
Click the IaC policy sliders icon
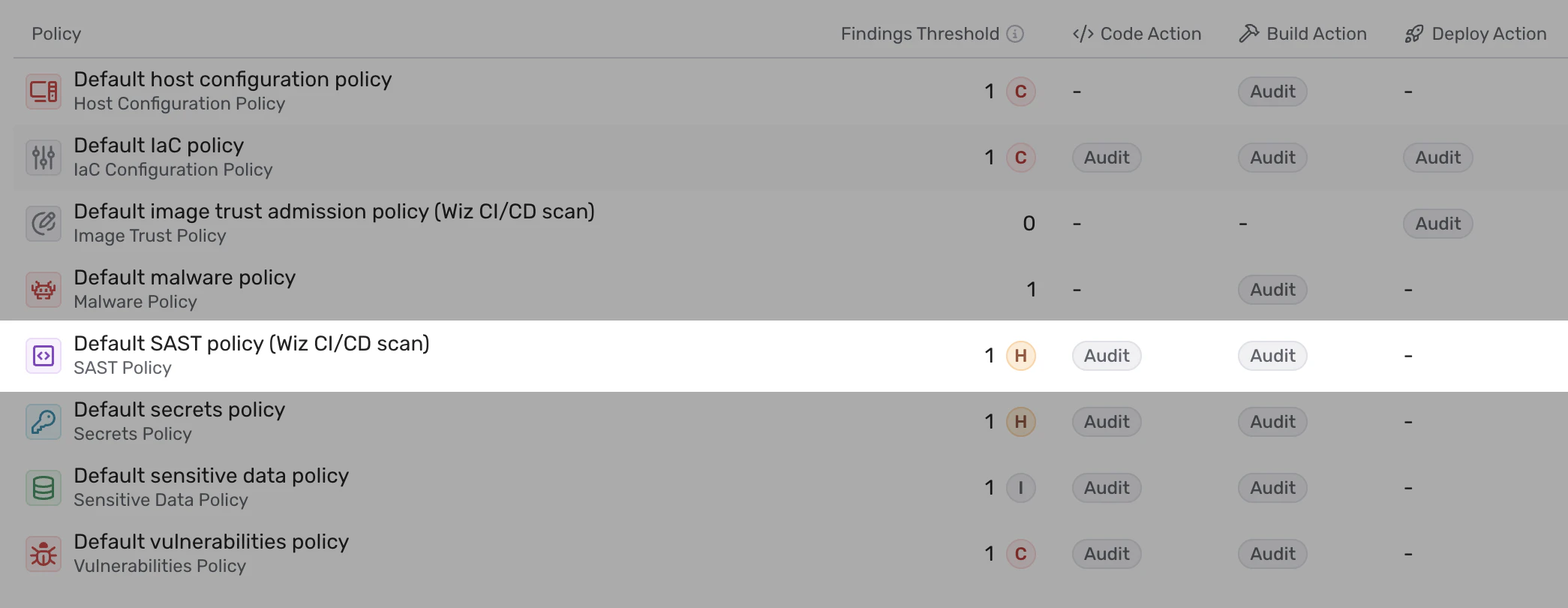coord(44,158)
